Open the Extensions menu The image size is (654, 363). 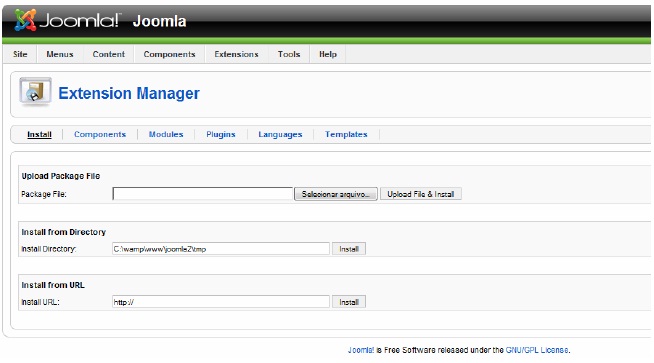(x=236, y=54)
